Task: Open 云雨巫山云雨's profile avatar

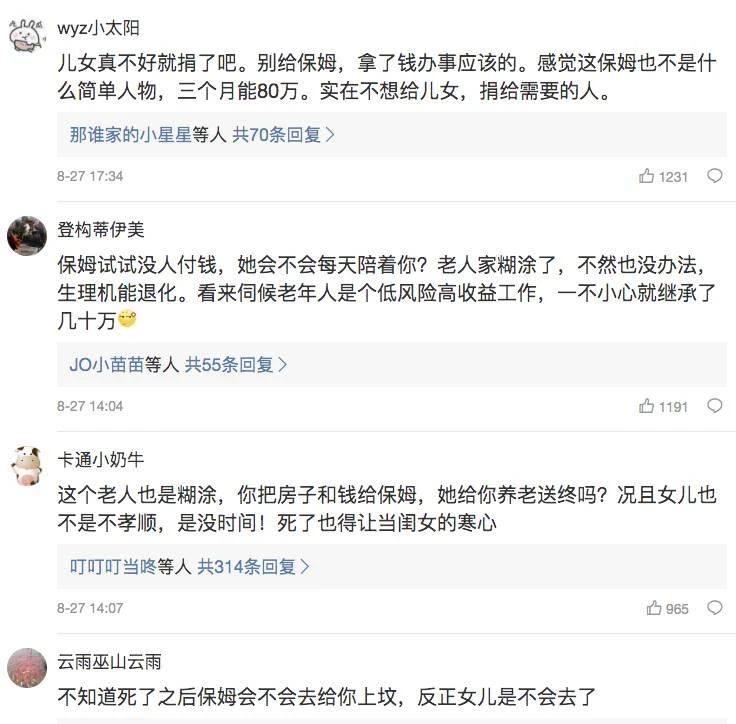Action: pyautogui.click(x=27, y=668)
